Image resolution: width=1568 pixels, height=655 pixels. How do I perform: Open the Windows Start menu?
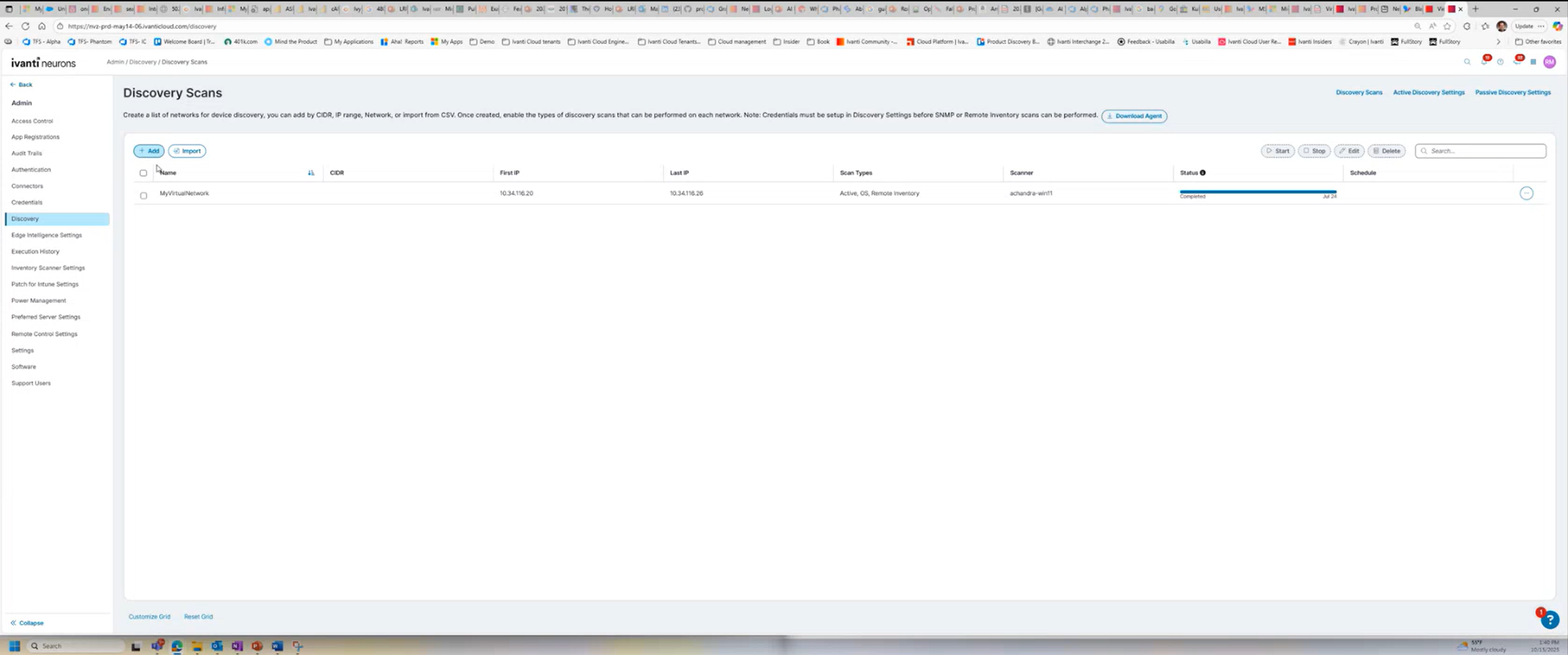coord(14,646)
